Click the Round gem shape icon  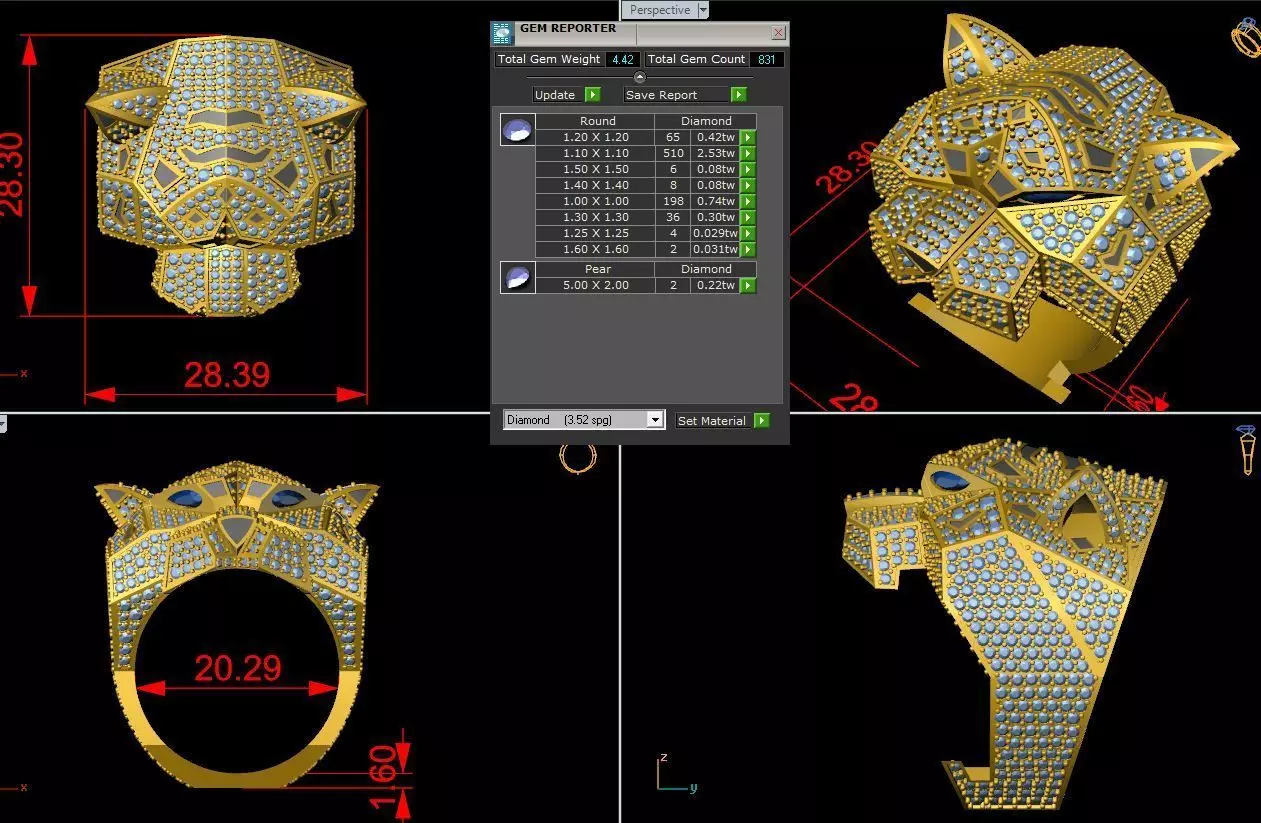tap(518, 130)
